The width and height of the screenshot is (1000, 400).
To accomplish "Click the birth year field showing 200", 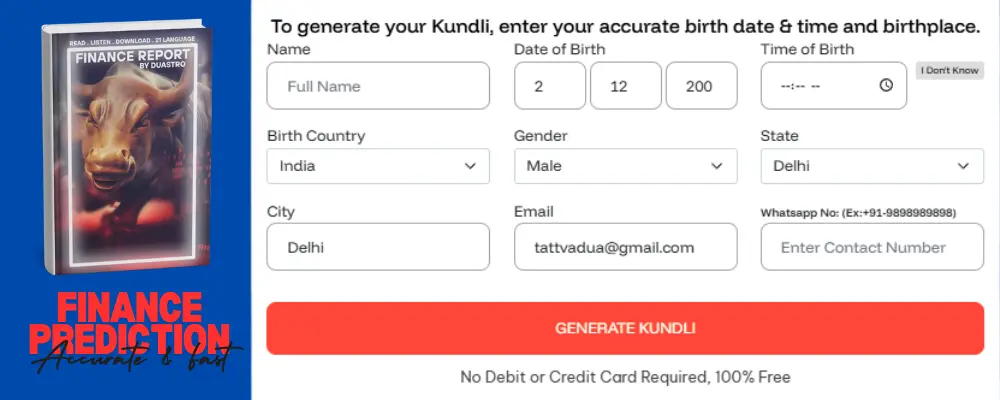I will pos(701,86).
